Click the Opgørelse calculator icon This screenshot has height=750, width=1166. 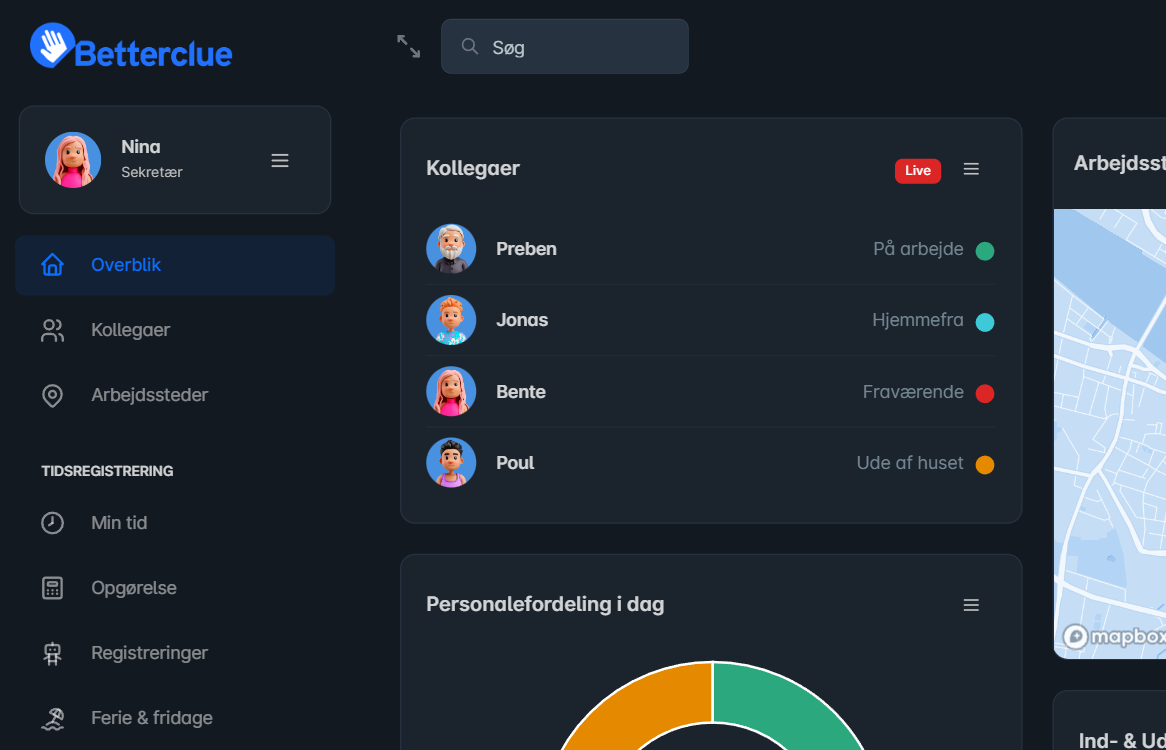[x=52, y=588]
